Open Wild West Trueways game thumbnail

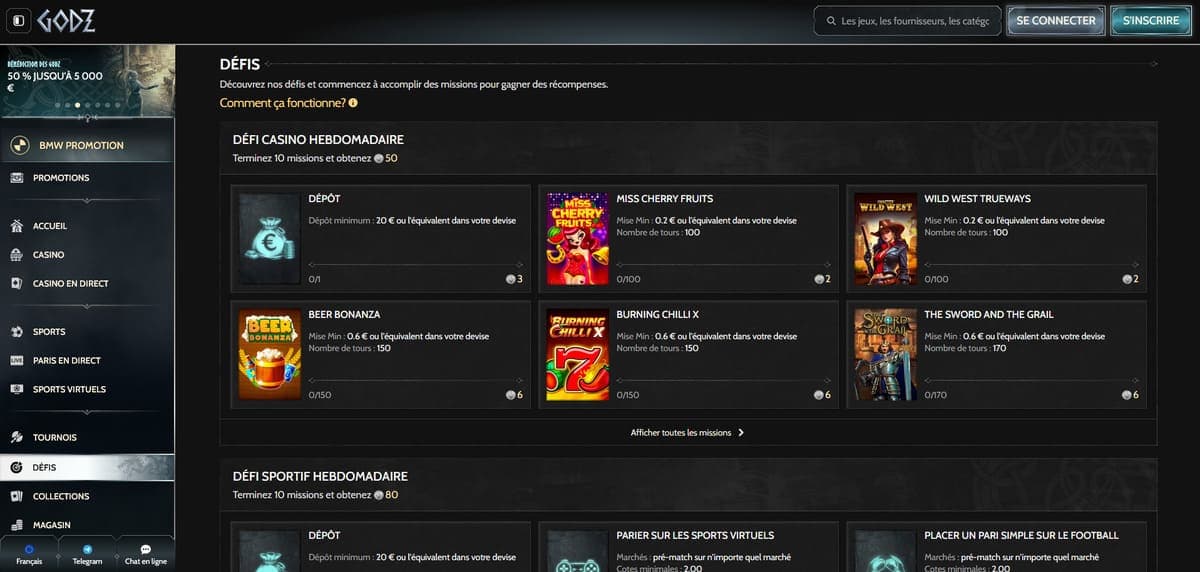tap(885, 239)
